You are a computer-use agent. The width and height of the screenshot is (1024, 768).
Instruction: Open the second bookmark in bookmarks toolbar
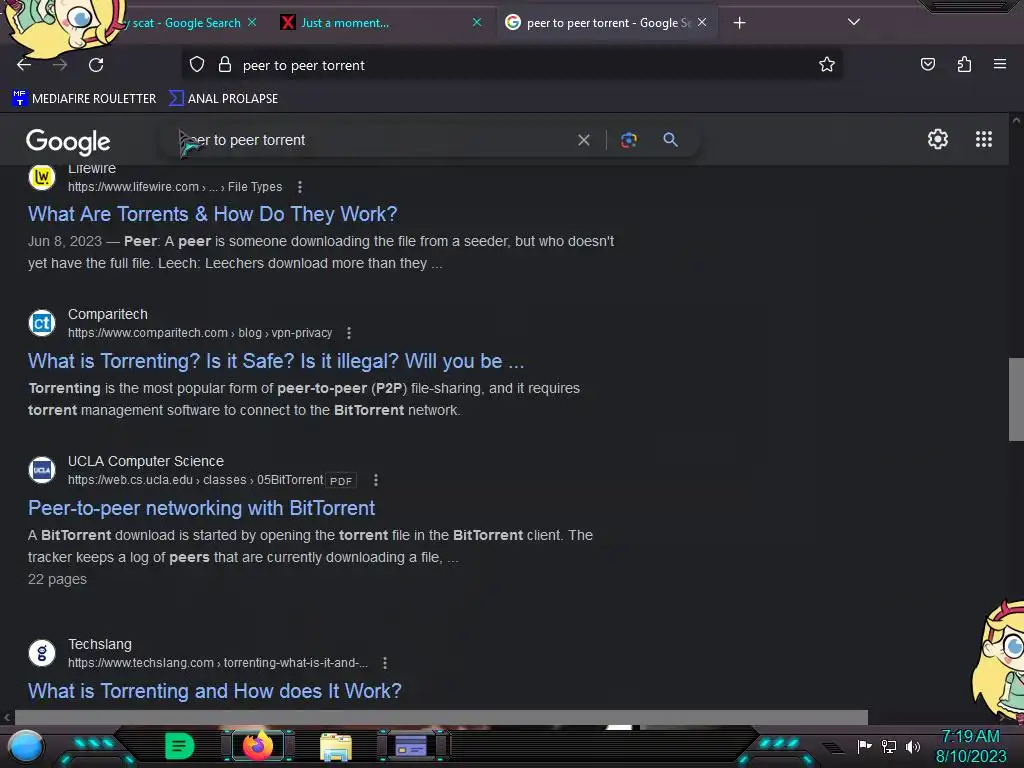[223, 99]
